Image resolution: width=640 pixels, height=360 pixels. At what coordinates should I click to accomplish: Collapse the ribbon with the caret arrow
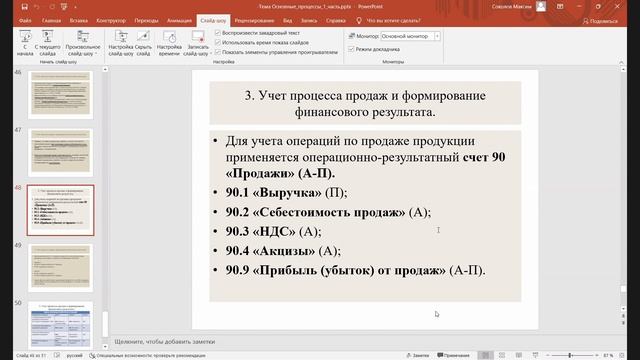621,62
